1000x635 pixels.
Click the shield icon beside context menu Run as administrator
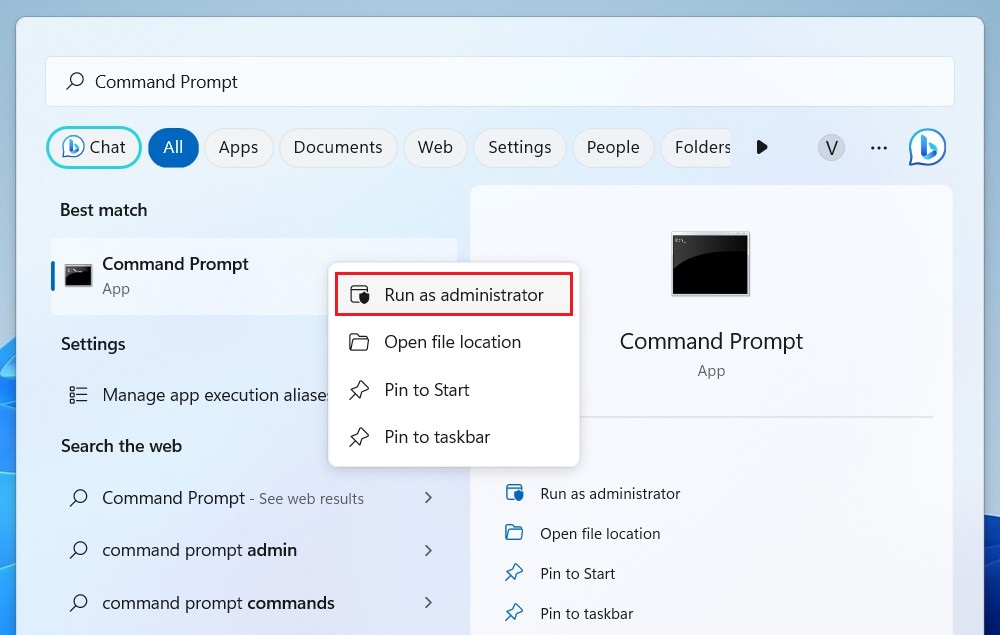(360, 295)
